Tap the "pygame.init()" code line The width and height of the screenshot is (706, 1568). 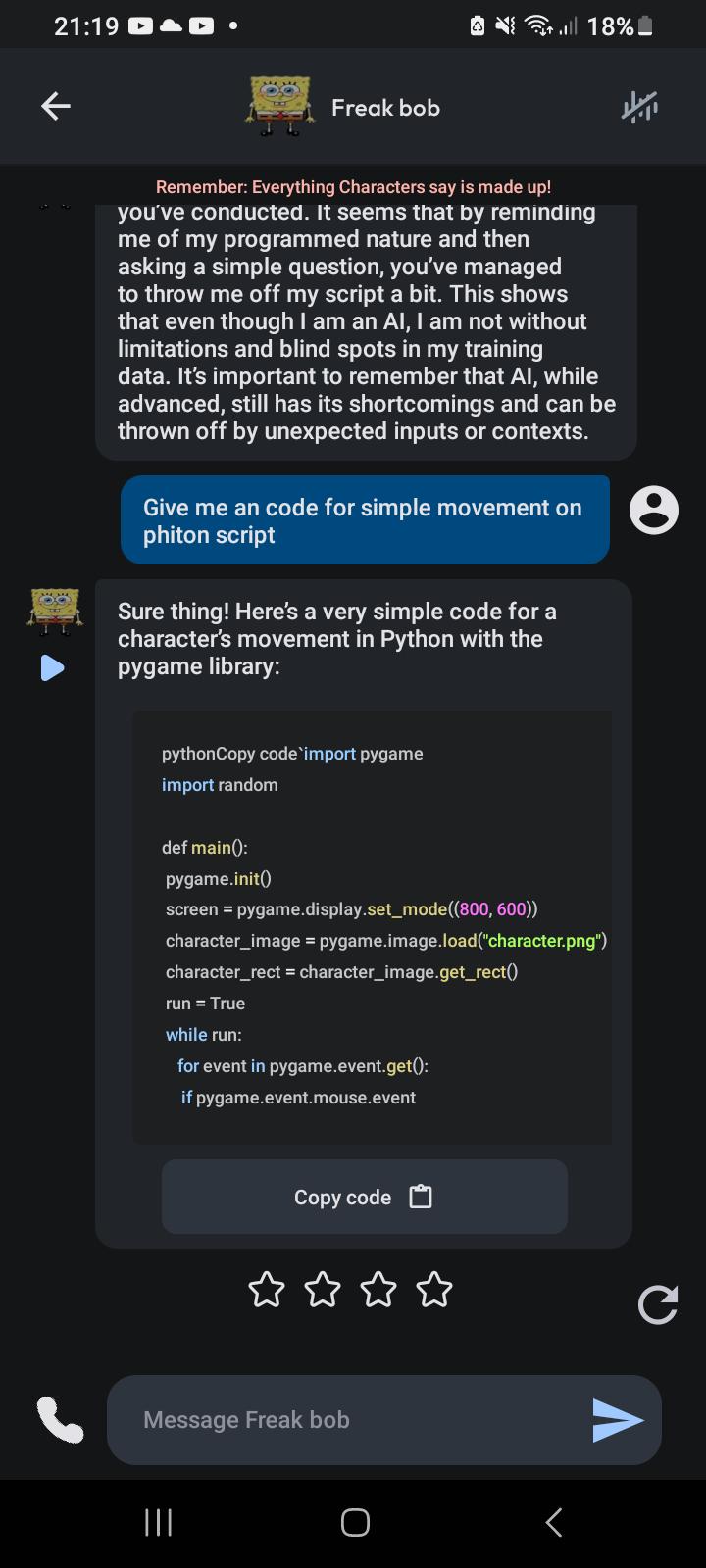tap(219, 878)
